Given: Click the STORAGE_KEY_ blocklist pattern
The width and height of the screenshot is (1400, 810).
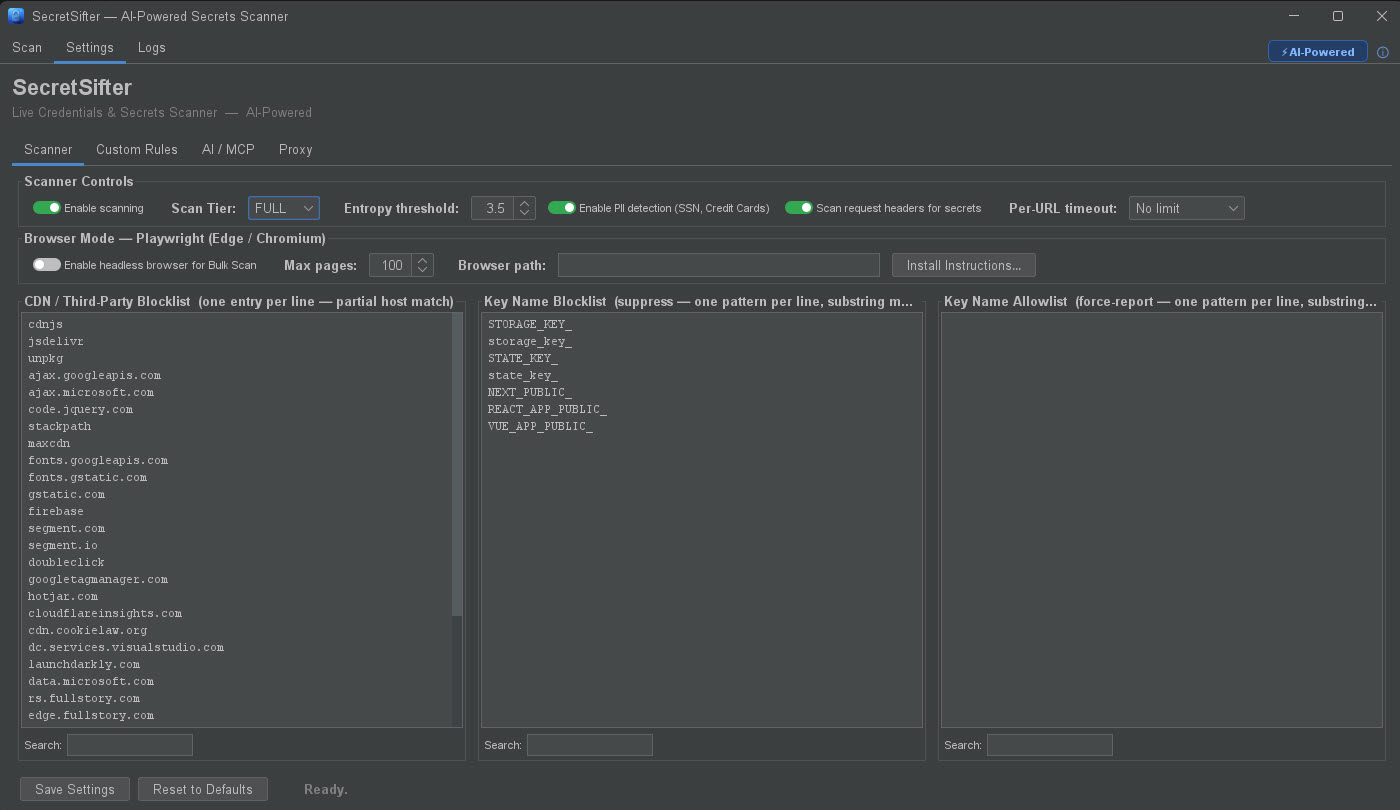Looking at the screenshot, I should tap(530, 324).
